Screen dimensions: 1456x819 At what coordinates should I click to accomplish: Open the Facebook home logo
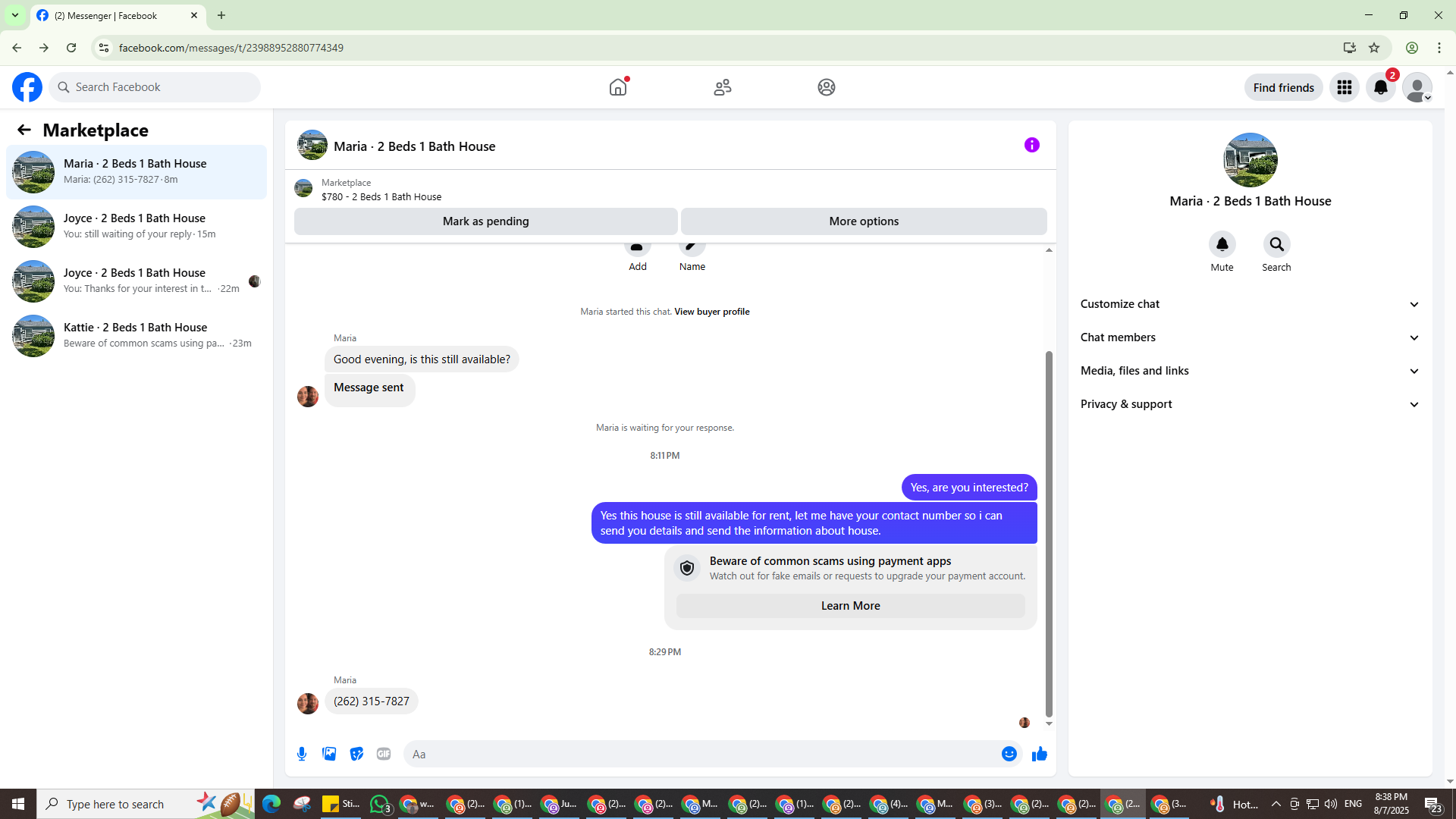[x=27, y=87]
